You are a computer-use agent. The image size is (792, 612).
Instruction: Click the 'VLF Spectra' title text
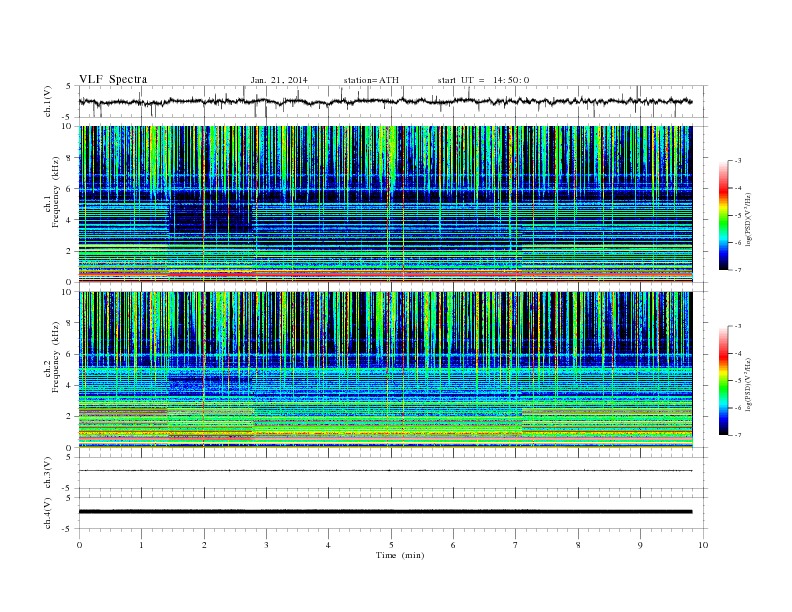113,79
